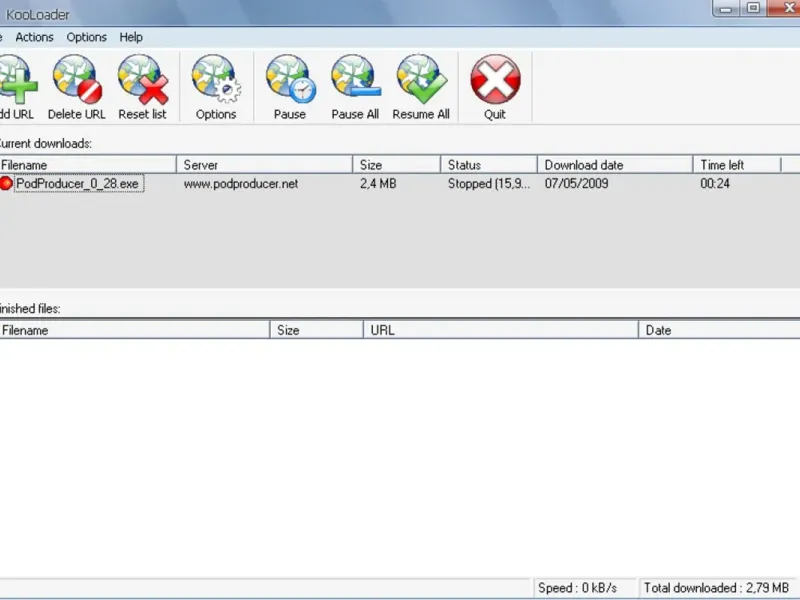Click the Pause clock icon
800x600 pixels.
[290, 79]
